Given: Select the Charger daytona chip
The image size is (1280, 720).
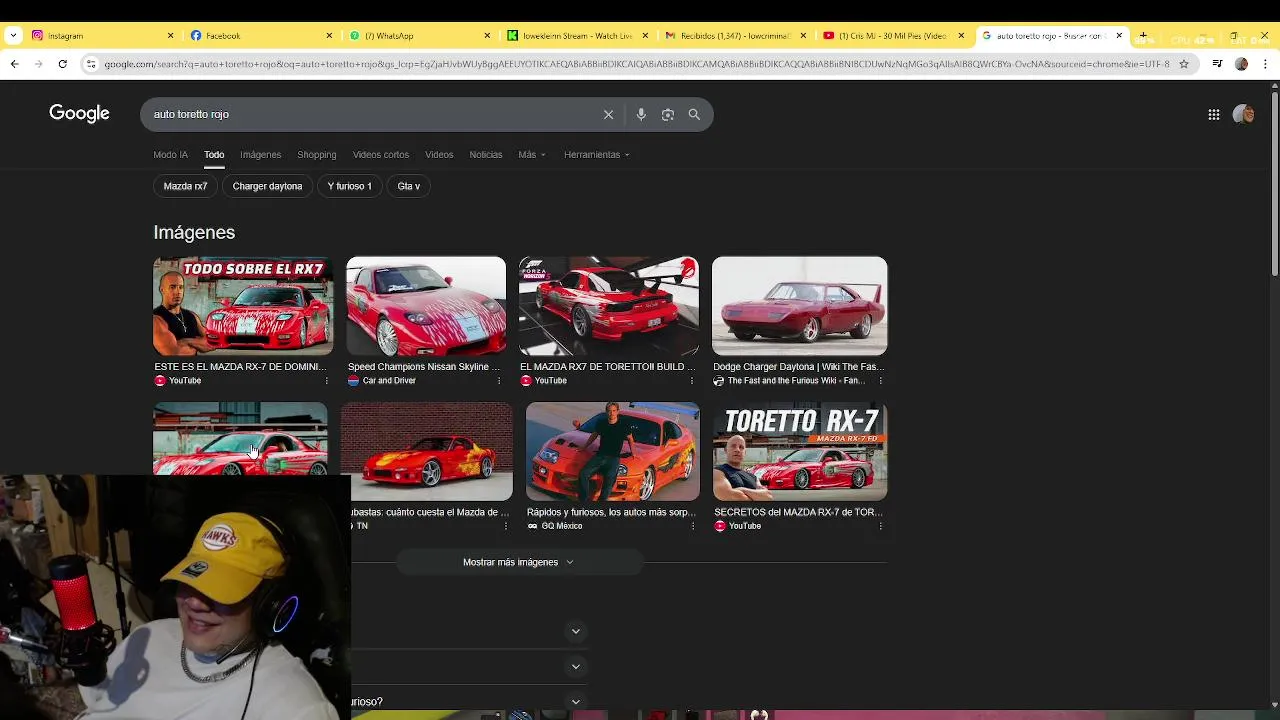Looking at the screenshot, I should click(267, 186).
